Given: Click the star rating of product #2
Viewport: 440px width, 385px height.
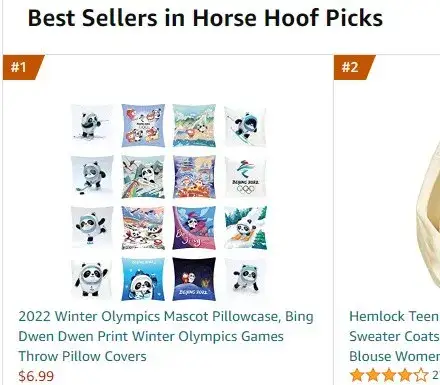Looking at the screenshot, I should (389, 375).
